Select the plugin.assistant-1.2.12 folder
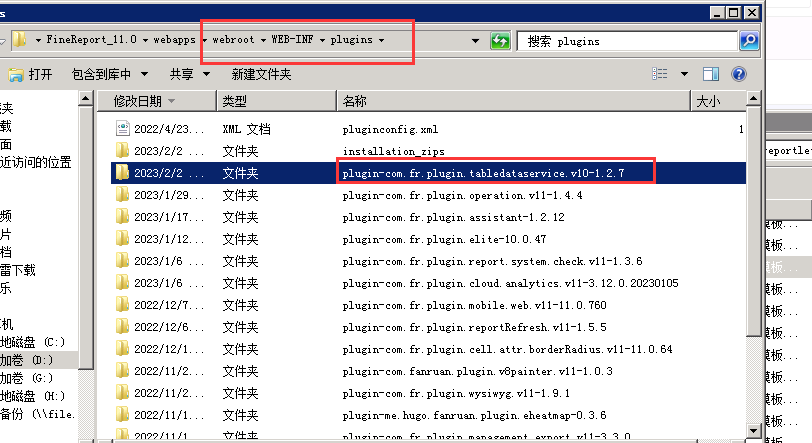Image resolution: width=812 pixels, height=443 pixels. coord(453,217)
